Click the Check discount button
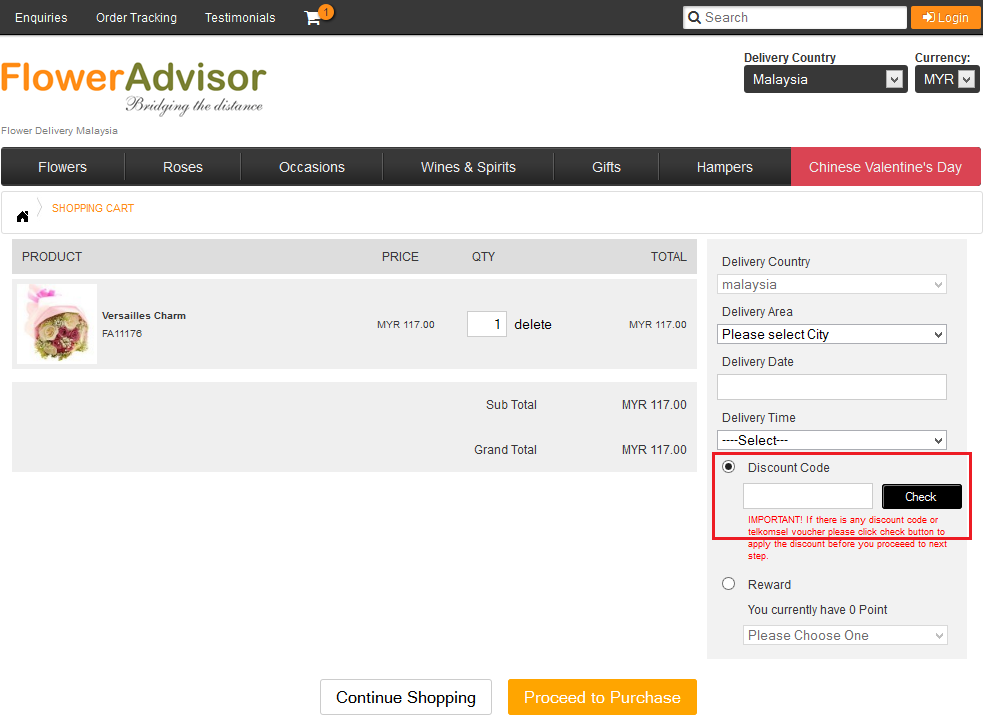Image resolution: width=983 pixels, height=720 pixels. point(922,497)
